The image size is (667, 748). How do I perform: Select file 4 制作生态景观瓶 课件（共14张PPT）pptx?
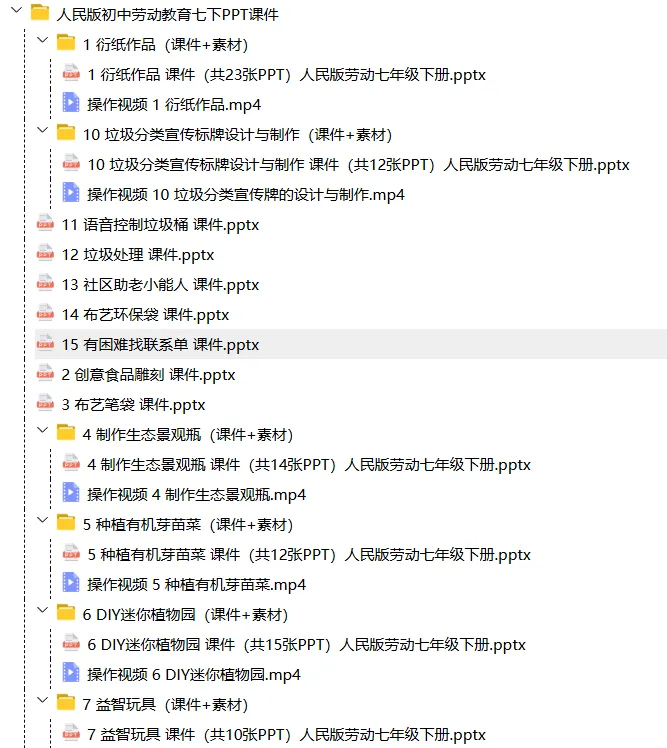[309, 465]
